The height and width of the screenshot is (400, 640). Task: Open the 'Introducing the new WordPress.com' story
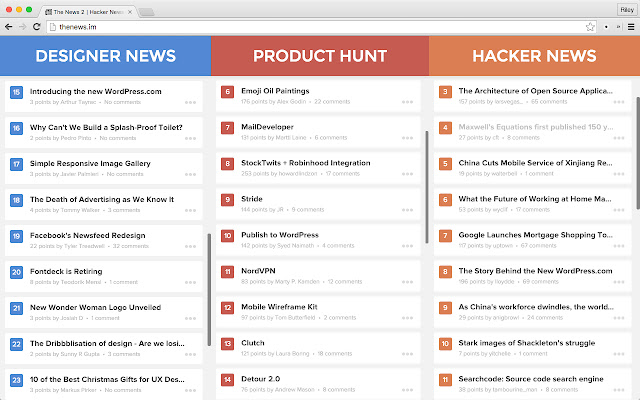point(95,92)
